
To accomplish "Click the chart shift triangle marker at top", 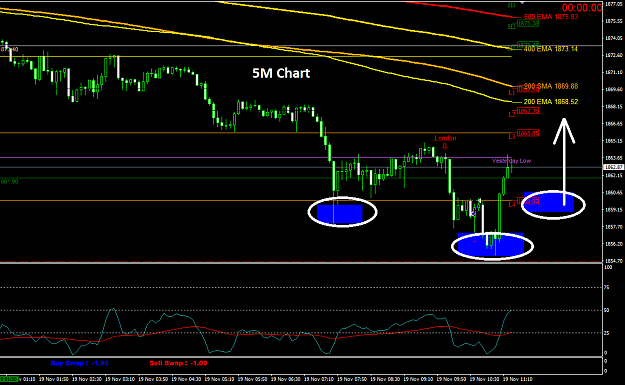I will click(x=522, y=3).
